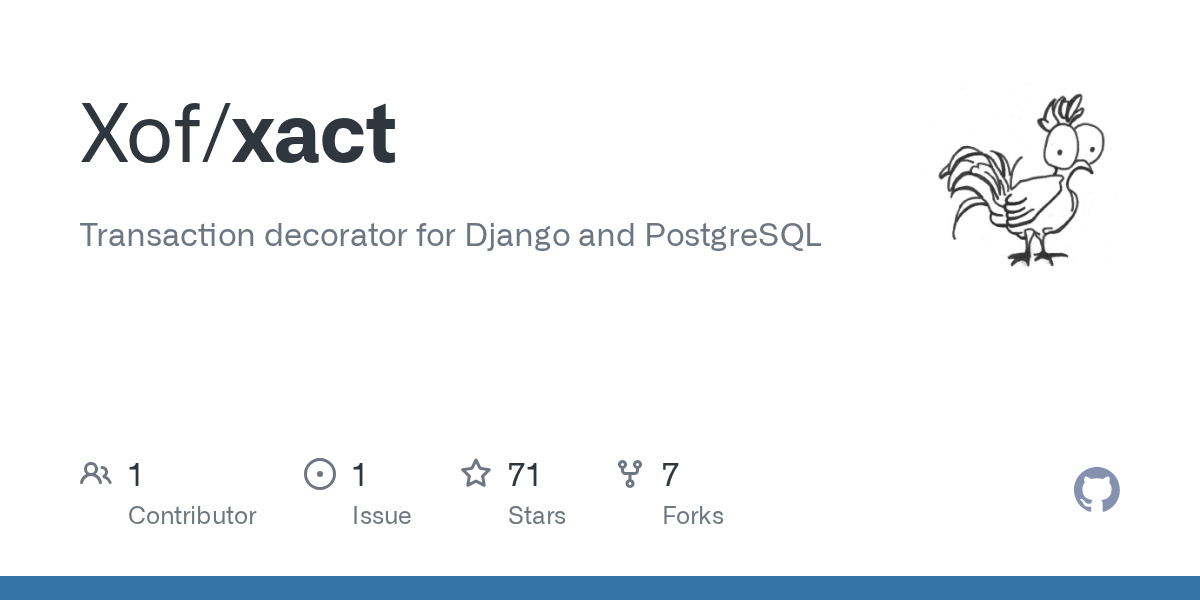Click the word PostgreSQL in description

coord(733,236)
